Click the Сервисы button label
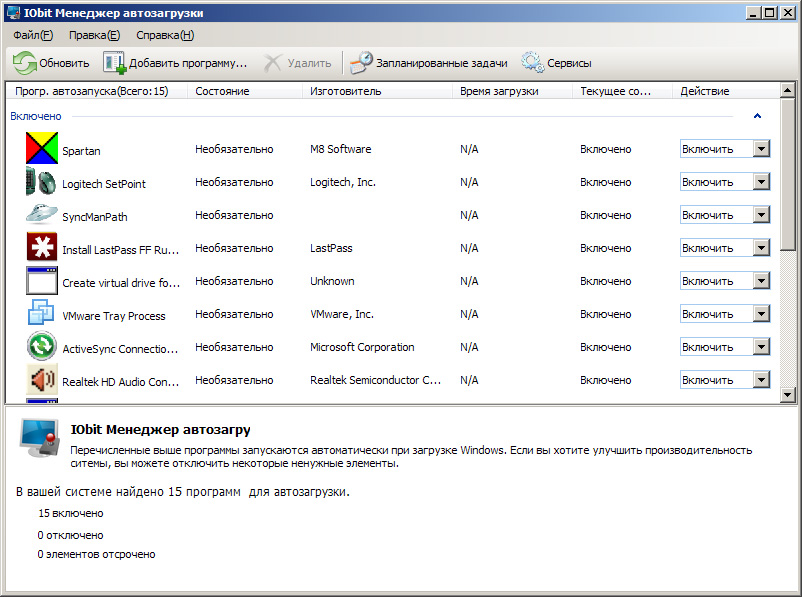802x597 pixels. 569,63
